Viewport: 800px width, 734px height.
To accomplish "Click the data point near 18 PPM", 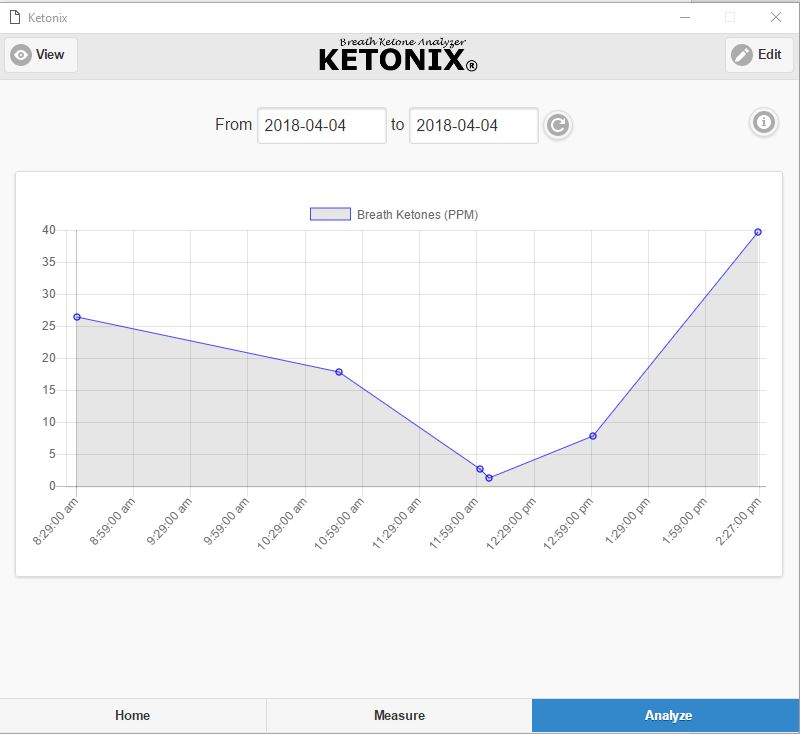I will (x=339, y=372).
